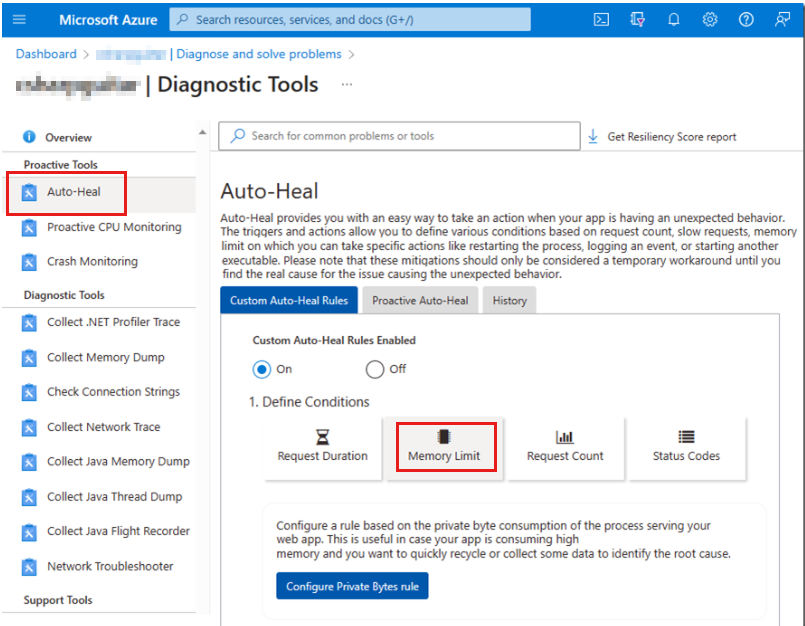Click Configure Private Bytes rule
The height and width of the screenshot is (626, 805).
point(351,587)
